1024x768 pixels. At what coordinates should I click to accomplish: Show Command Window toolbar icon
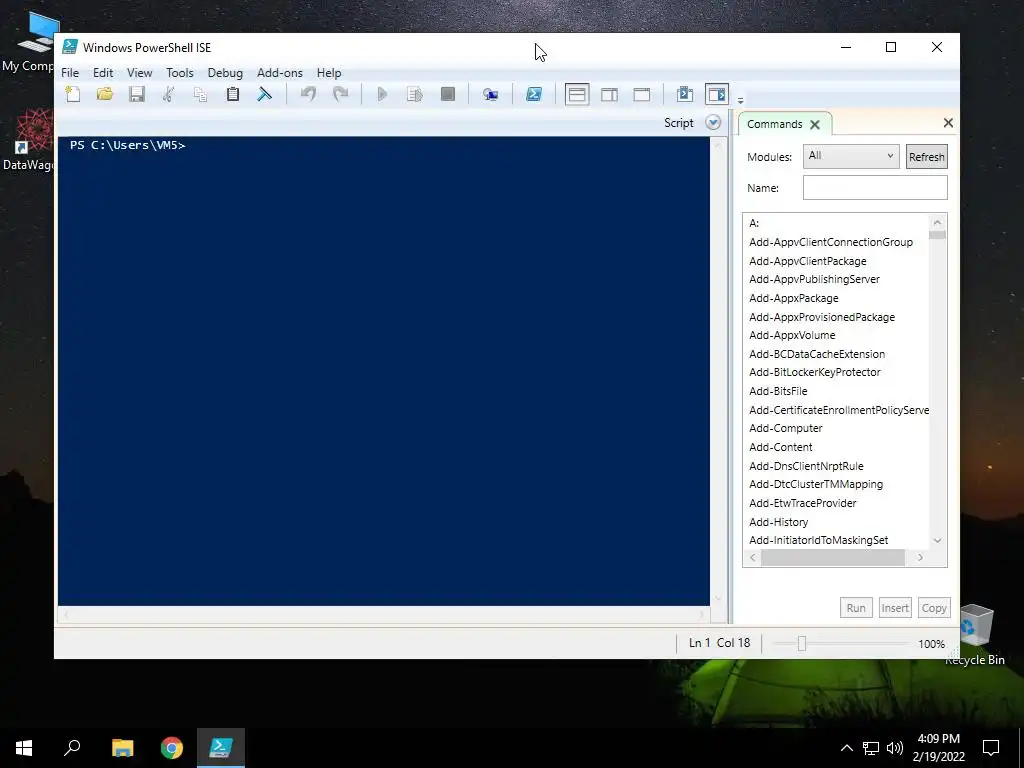(x=684, y=94)
